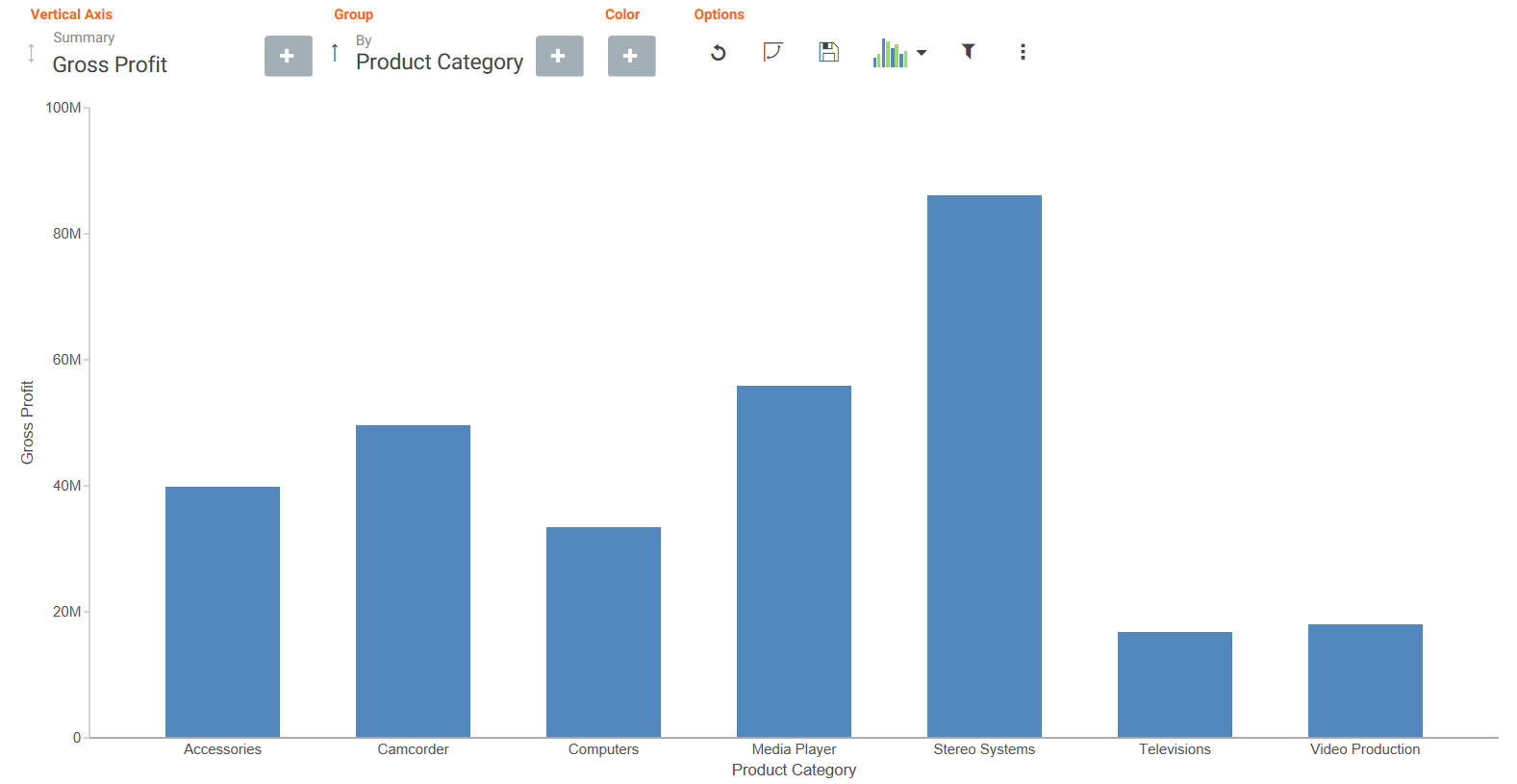Open the annotate note icon
The height and width of the screenshot is (784, 1517).
(x=772, y=52)
